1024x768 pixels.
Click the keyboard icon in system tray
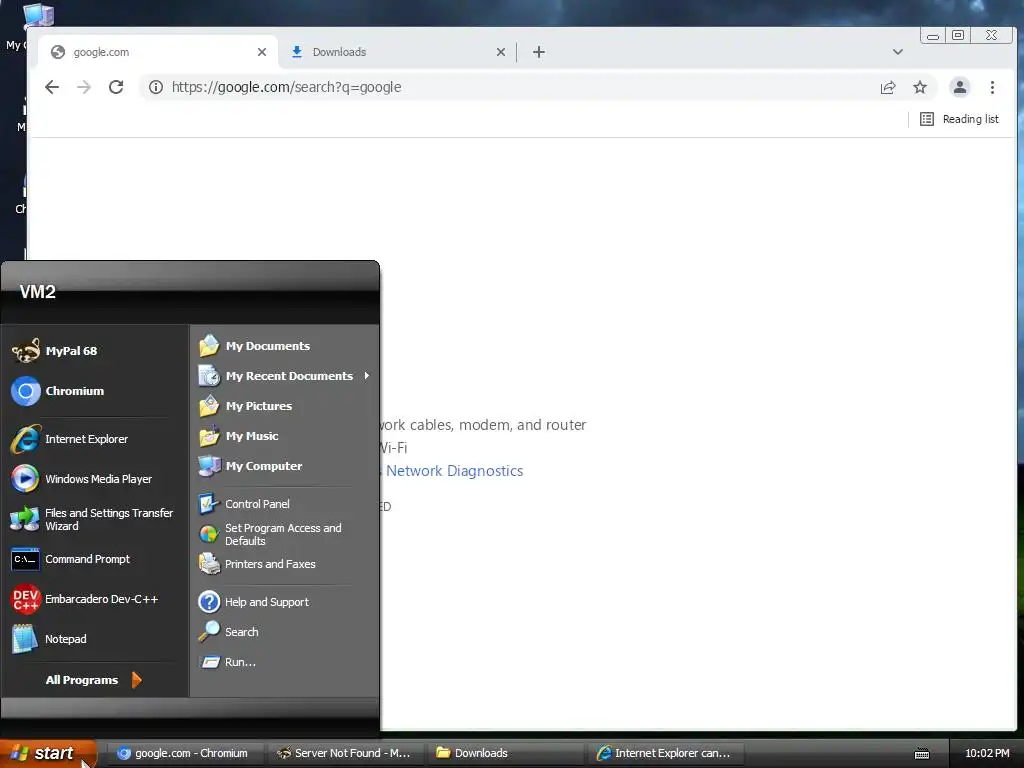coord(921,754)
